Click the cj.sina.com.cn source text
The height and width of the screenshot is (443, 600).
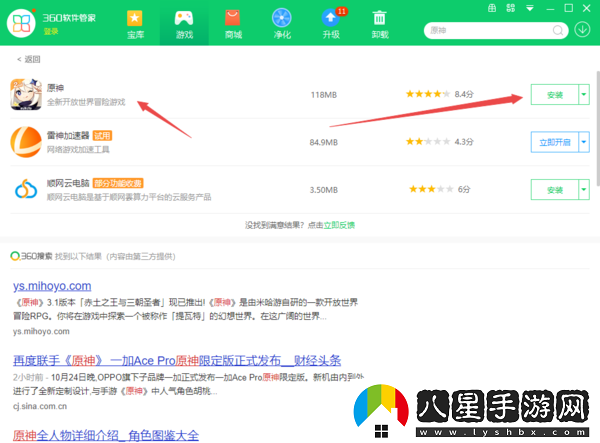pyautogui.click(x=40, y=406)
